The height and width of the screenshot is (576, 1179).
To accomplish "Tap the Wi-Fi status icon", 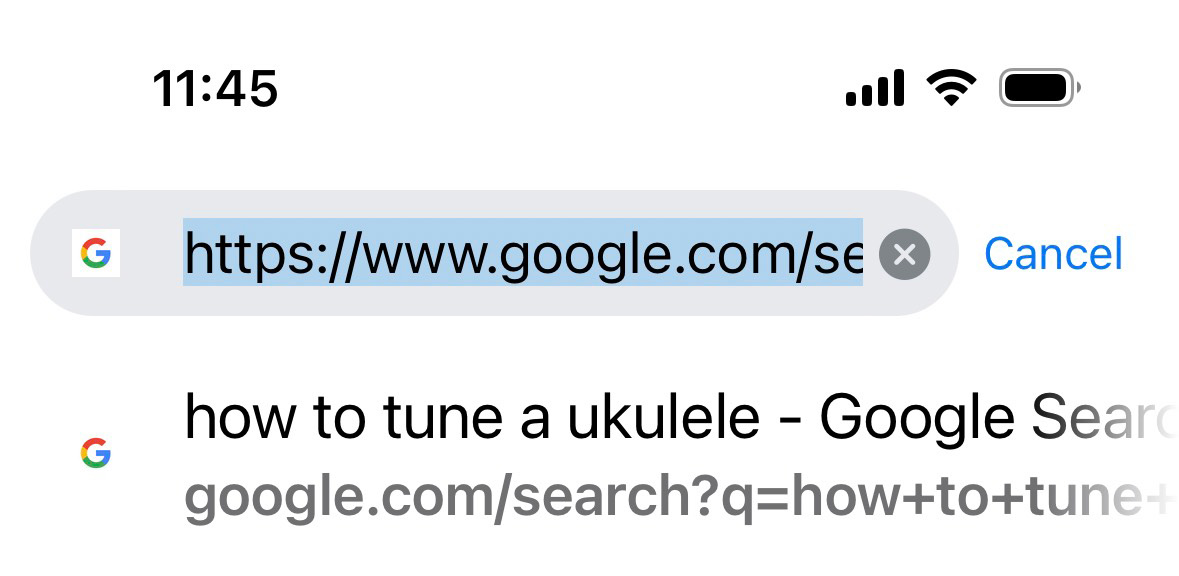I will pos(951,88).
